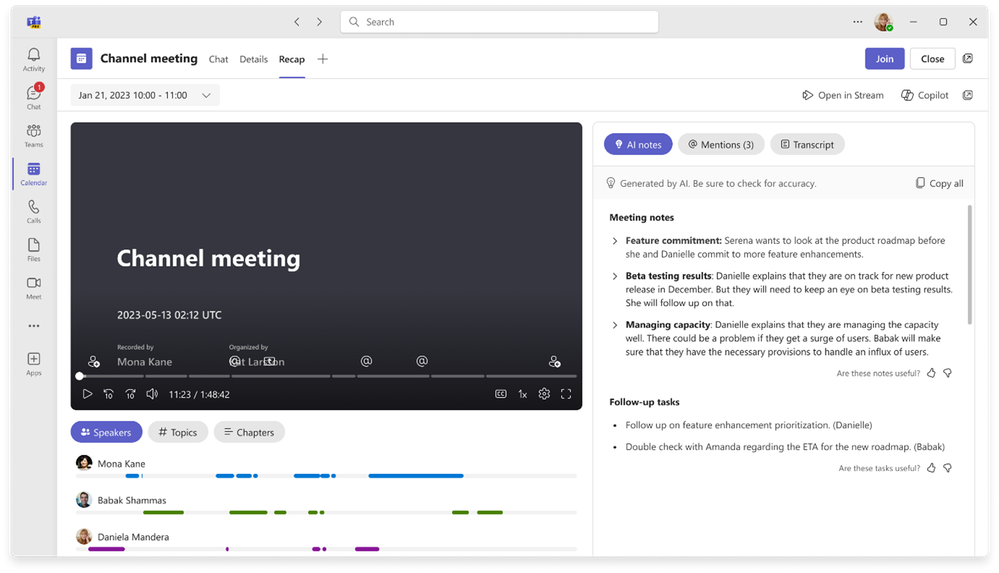Open the Transcript tab
999x573 pixels.
807,145
